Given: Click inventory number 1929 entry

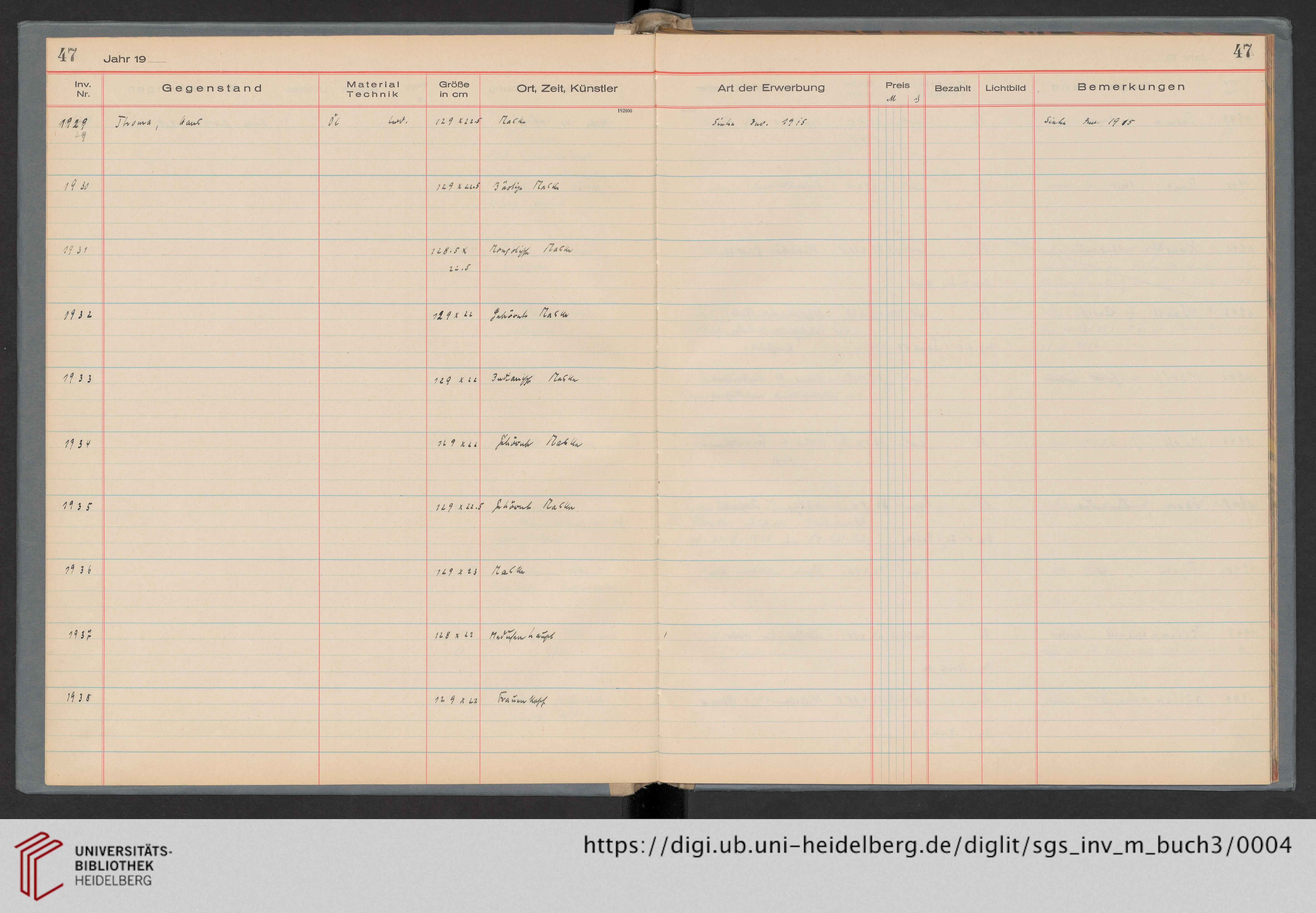Looking at the screenshot, I should [75, 122].
